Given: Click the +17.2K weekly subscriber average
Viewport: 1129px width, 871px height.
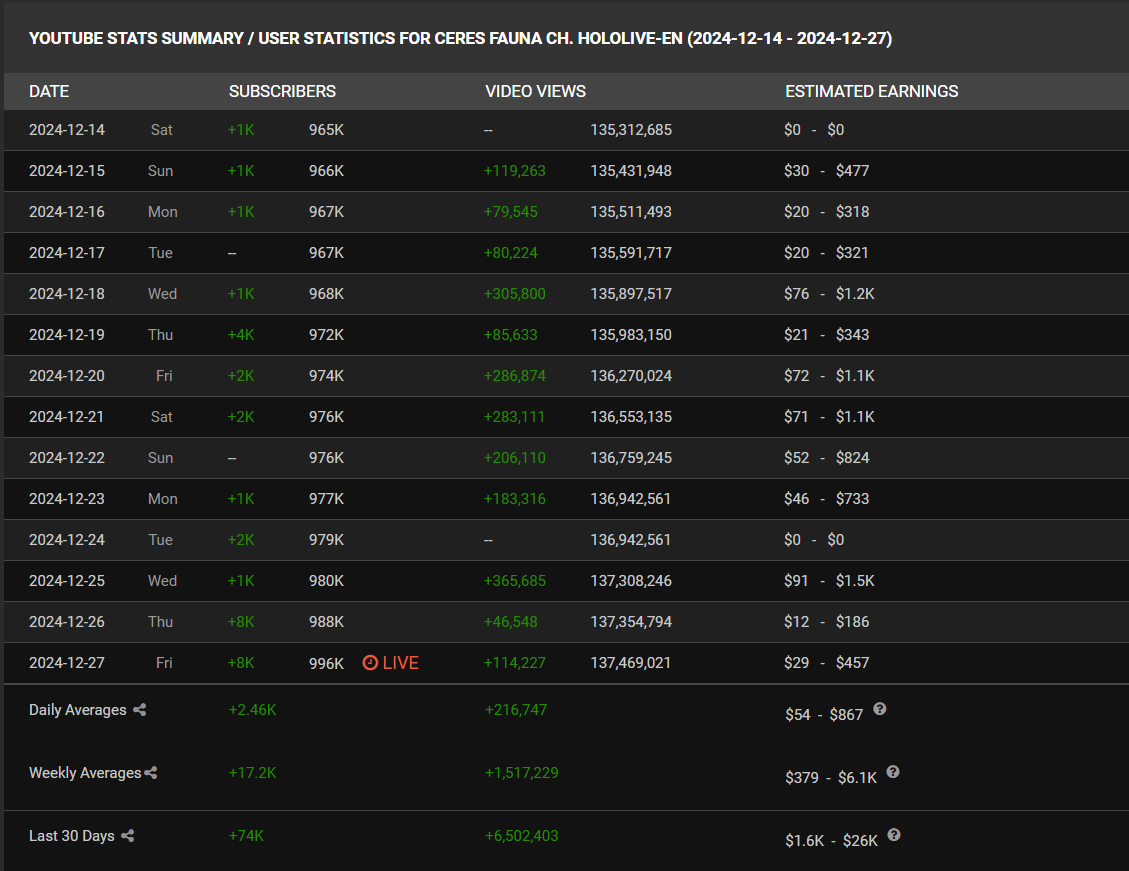Looking at the screenshot, I should (x=252, y=773).
